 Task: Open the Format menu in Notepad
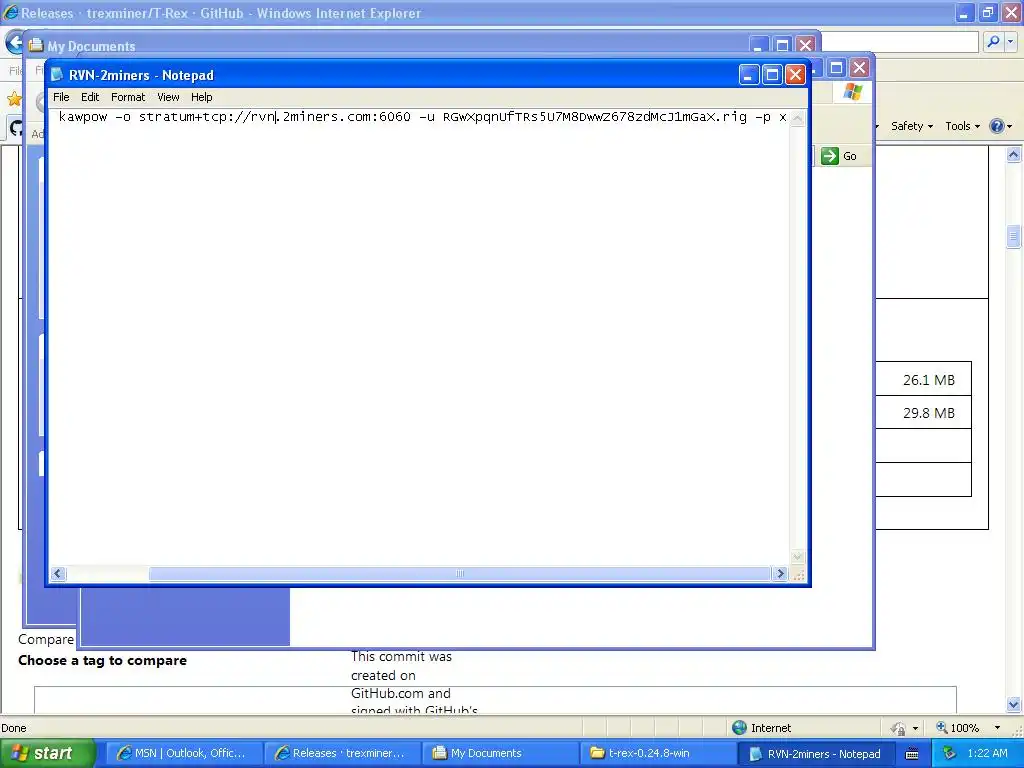[x=127, y=97]
